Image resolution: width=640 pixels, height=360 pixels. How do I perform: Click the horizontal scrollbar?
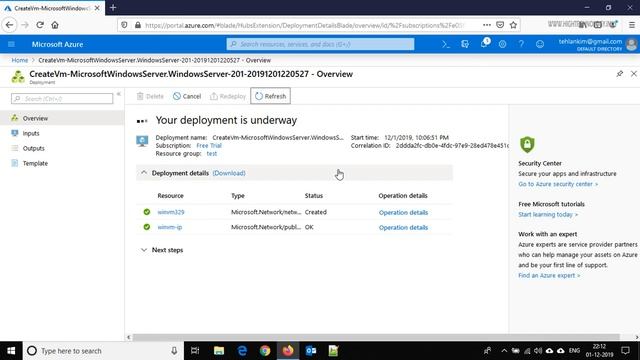click(x=376, y=337)
